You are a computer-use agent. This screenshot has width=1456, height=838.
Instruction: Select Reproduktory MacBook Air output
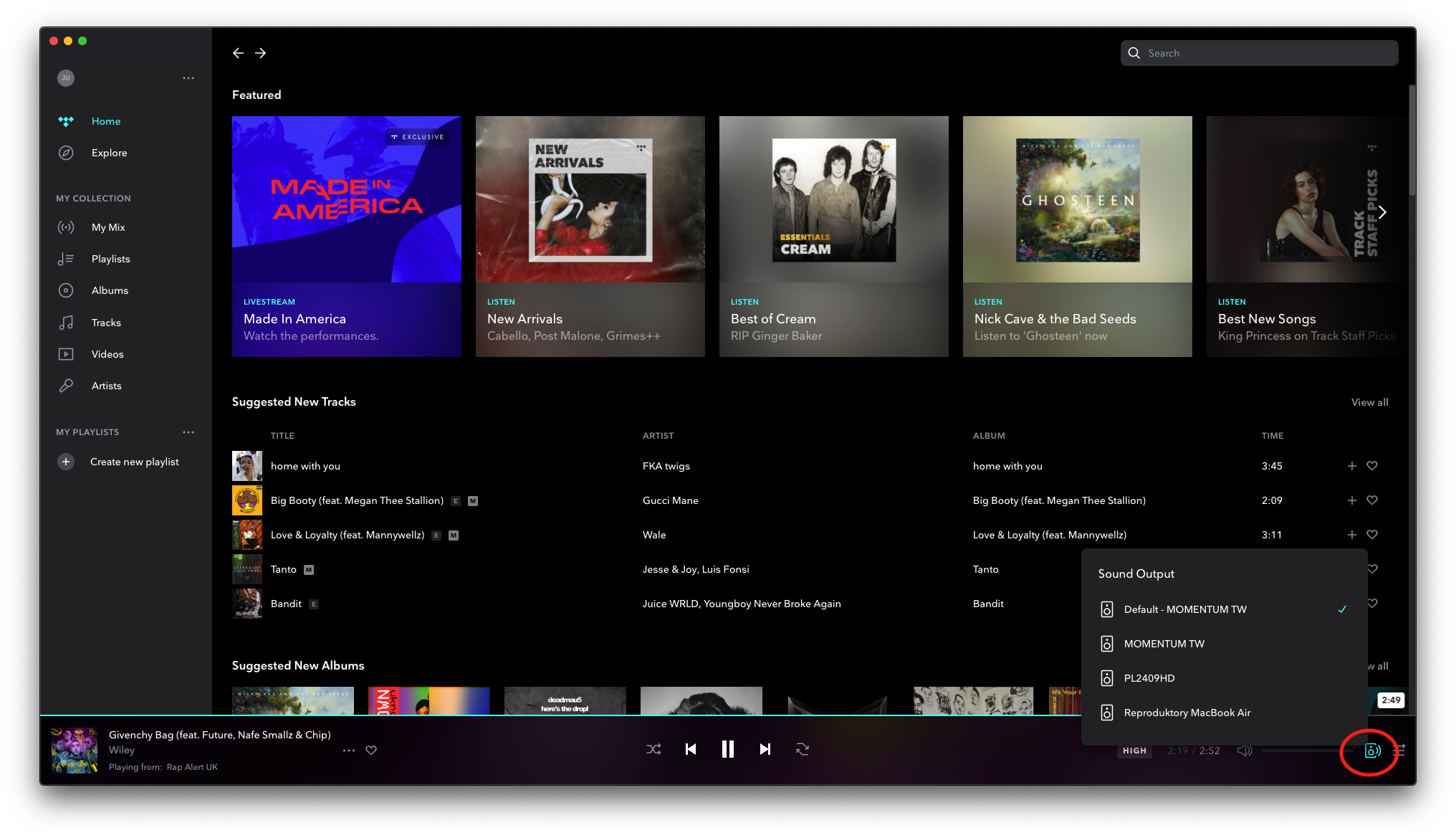click(x=1224, y=713)
